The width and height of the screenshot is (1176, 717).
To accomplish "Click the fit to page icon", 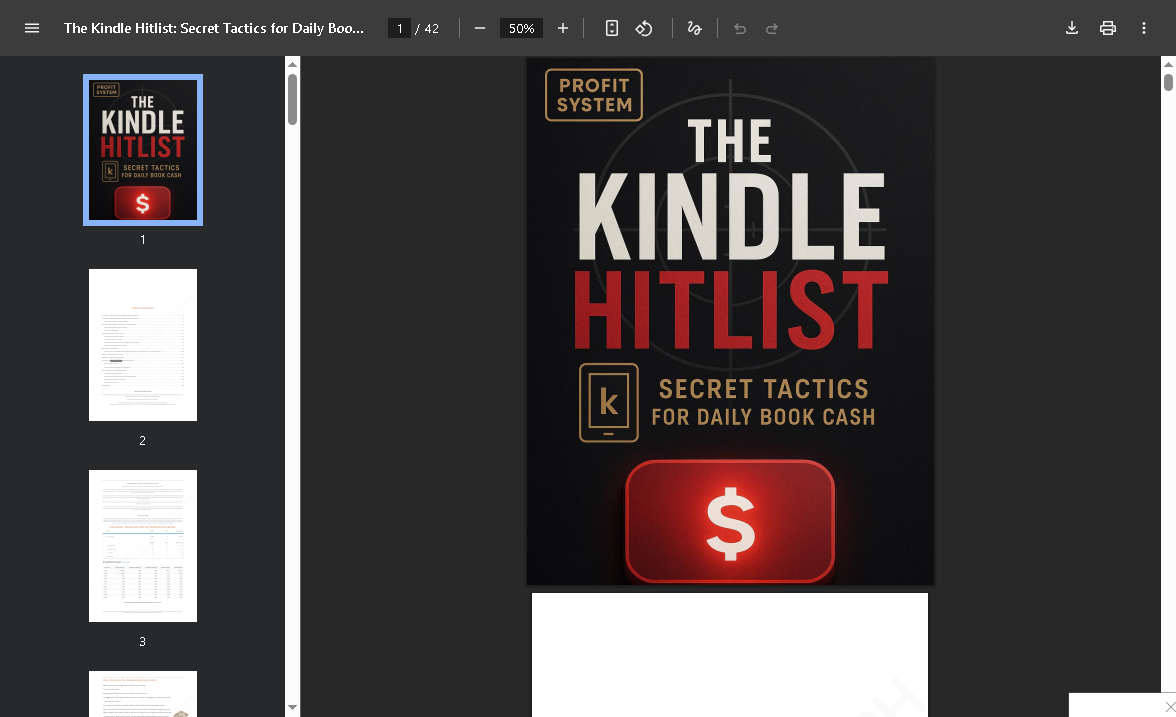I will click(x=612, y=28).
